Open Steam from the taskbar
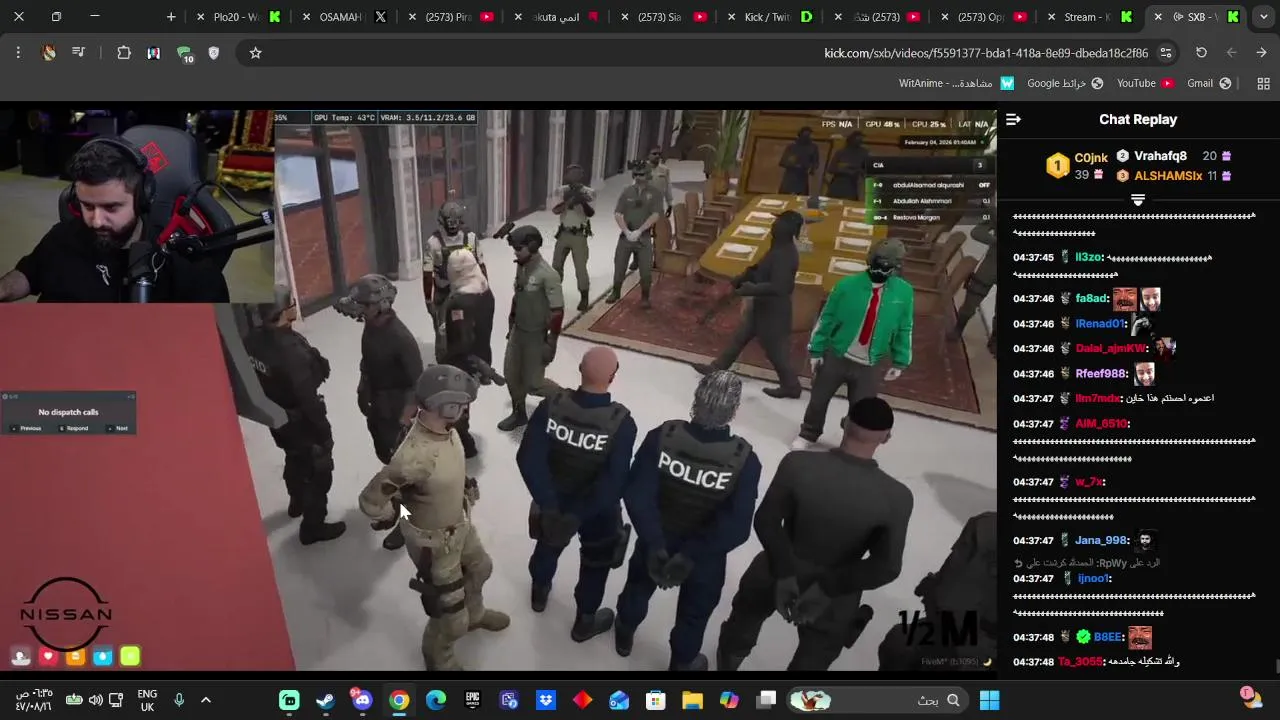Screen dimensions: 1280x720 pyautogui.click(x=326, y=700)
